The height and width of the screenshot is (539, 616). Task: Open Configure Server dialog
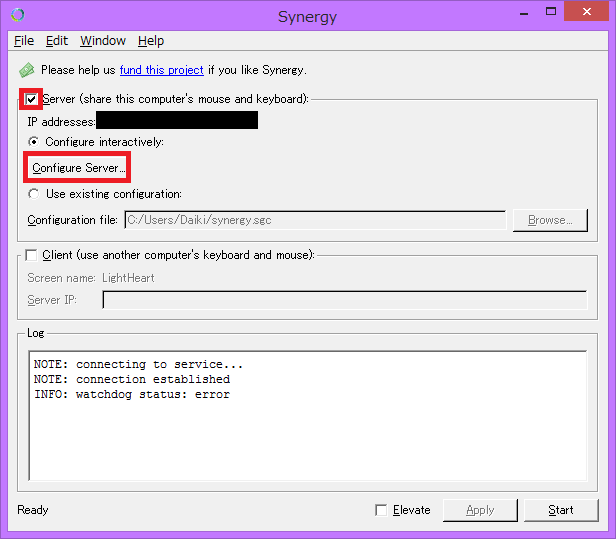77,167
